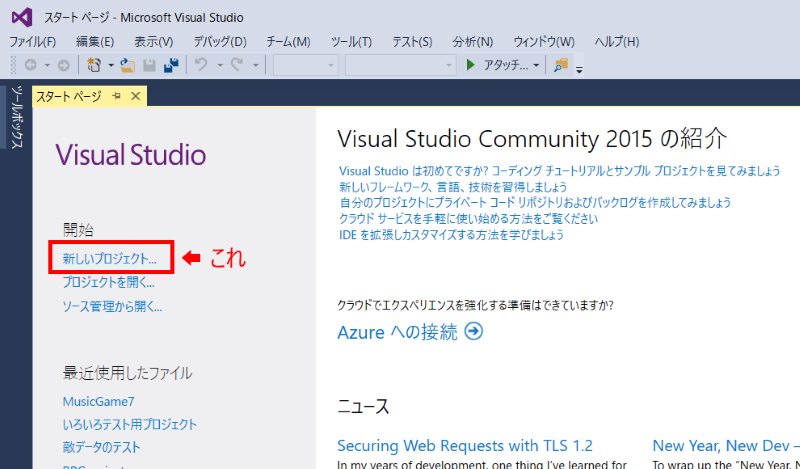Click the New Project toolbar icon
The height and width of the screenshot is (469, 800).
click(94, 65)
